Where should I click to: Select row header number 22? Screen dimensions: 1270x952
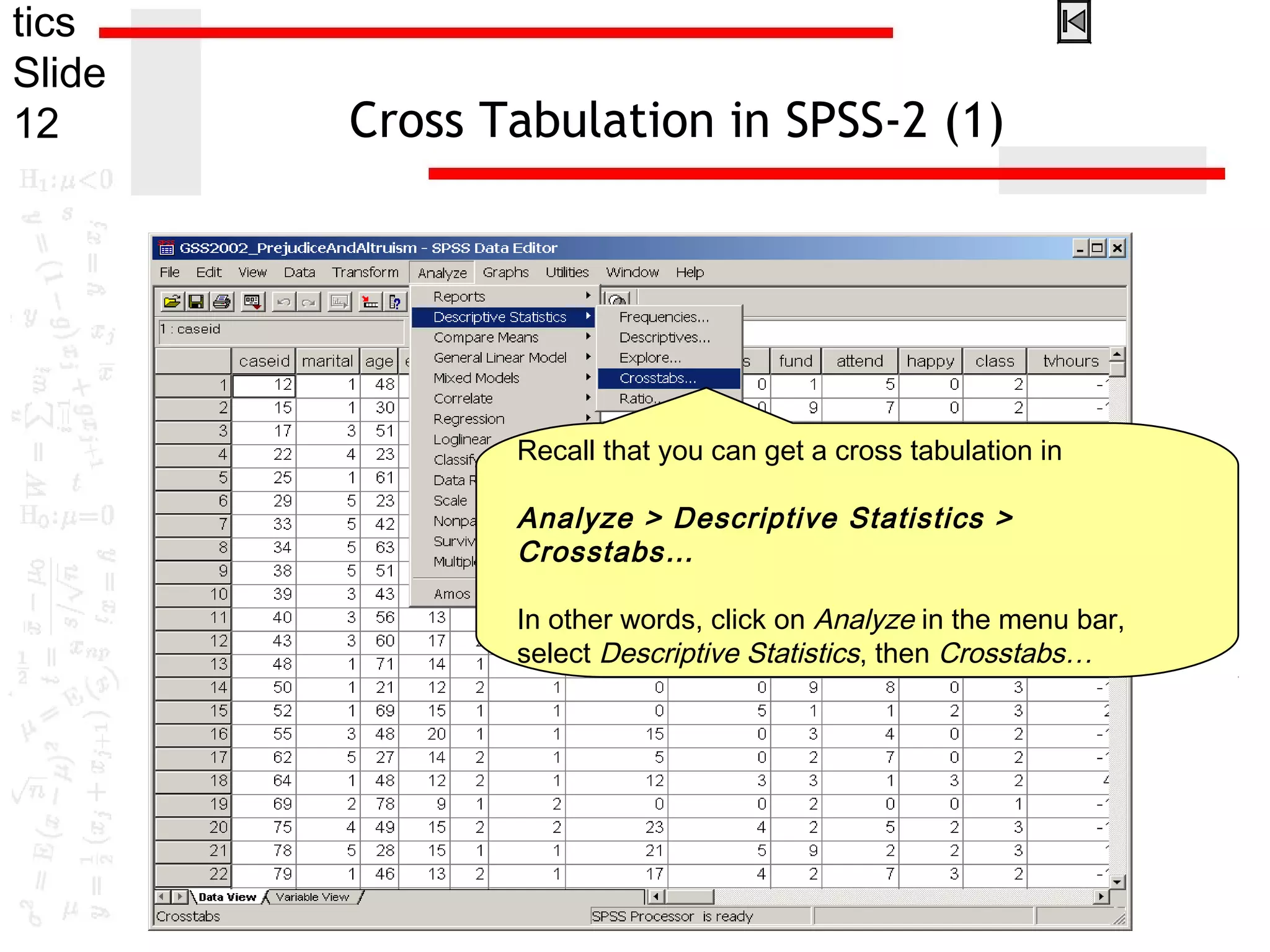(193, 875)
